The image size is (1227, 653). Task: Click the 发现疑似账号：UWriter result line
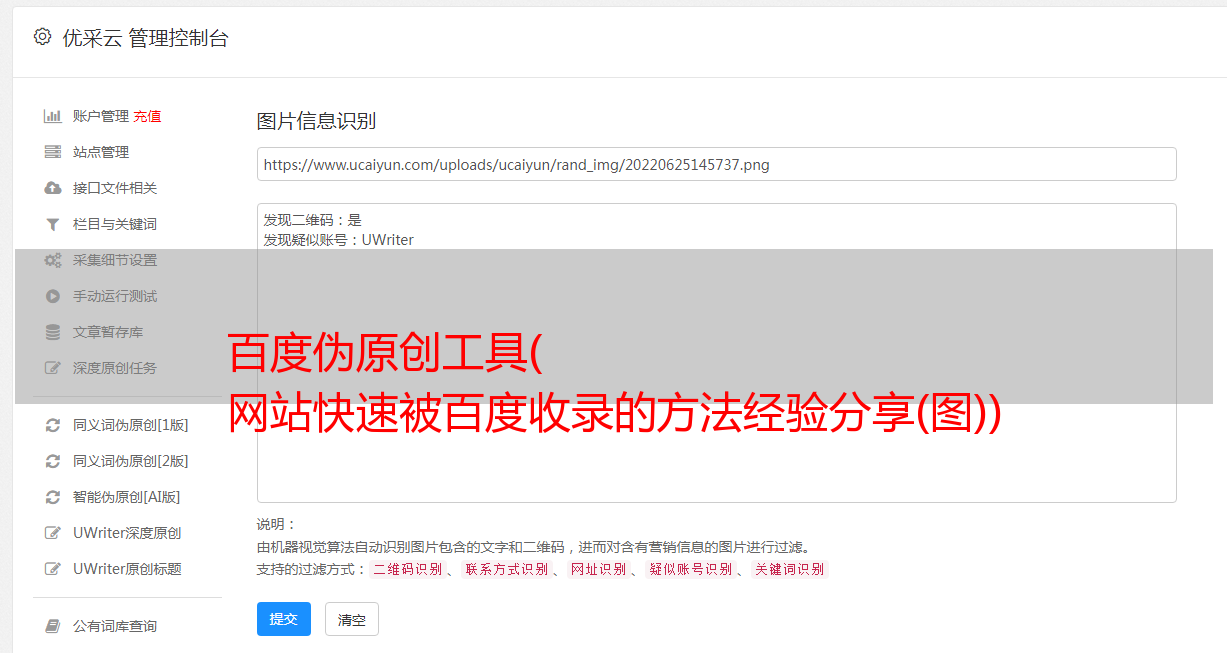click(339, 240)
